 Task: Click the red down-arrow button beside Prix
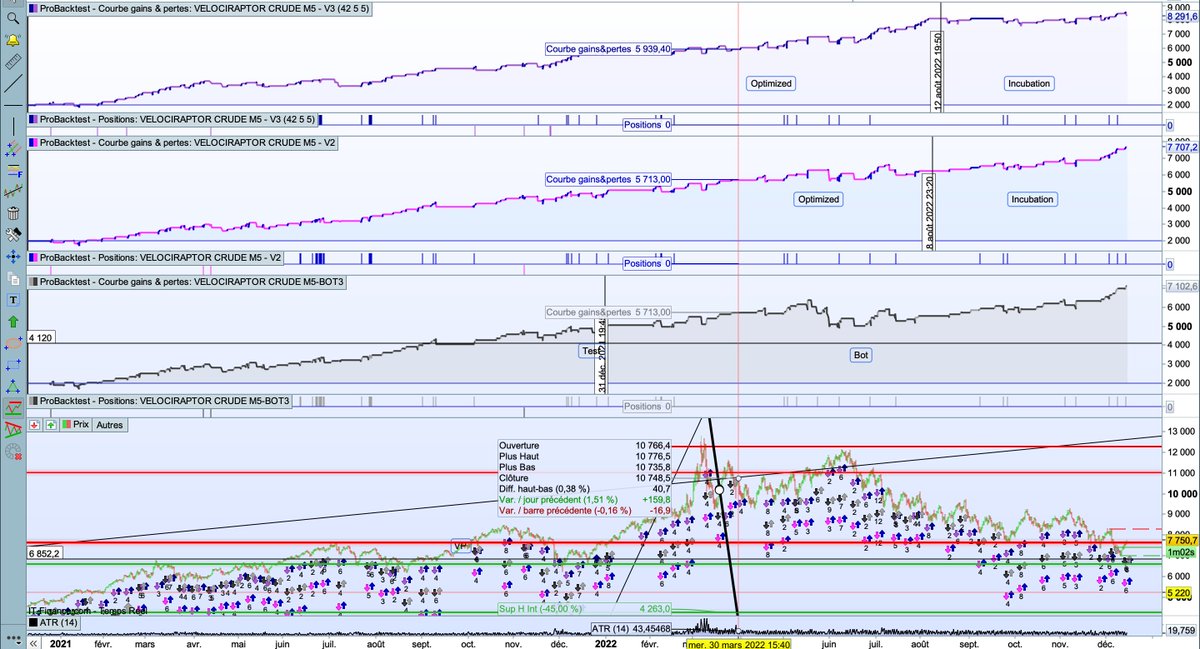click(x=37, y=424)
